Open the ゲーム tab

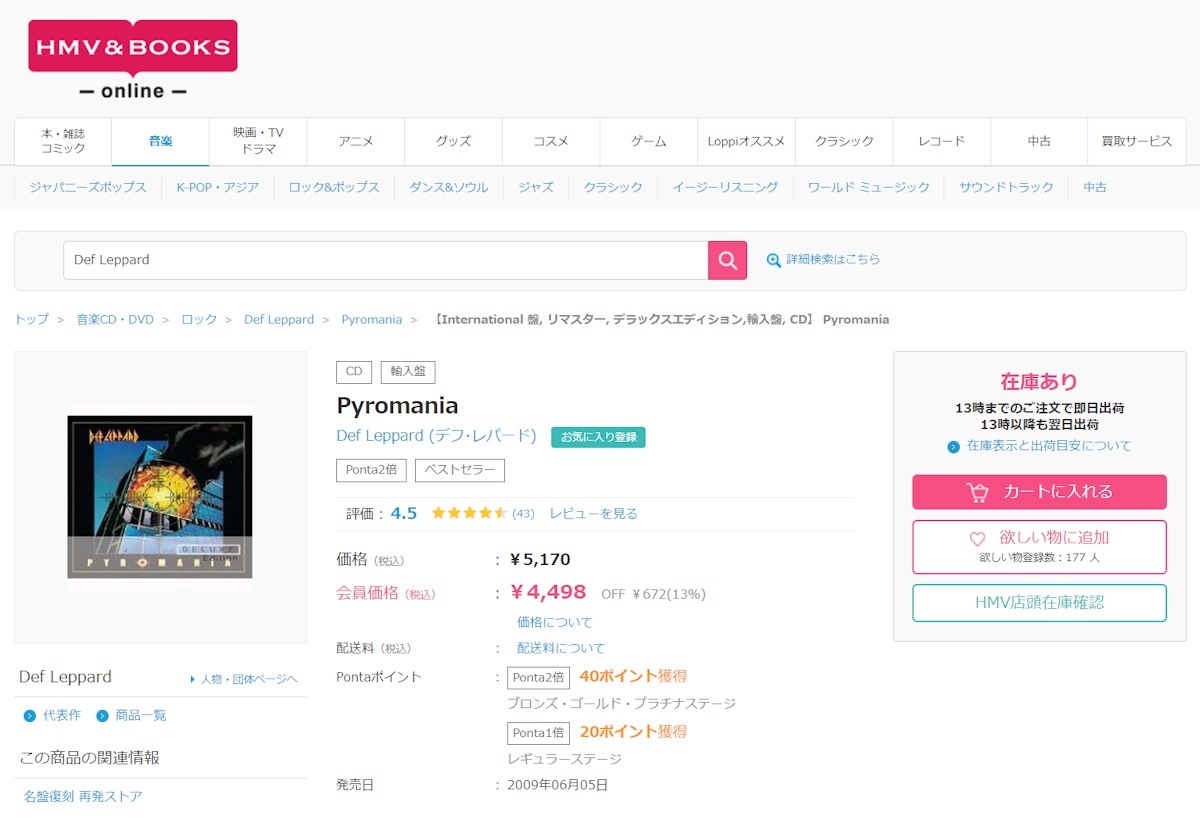tap(649, 141)
